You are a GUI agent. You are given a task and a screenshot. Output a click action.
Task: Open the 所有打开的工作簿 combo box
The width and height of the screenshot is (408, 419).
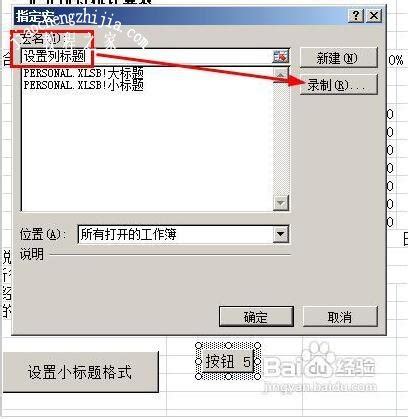[x=183, y=234]
